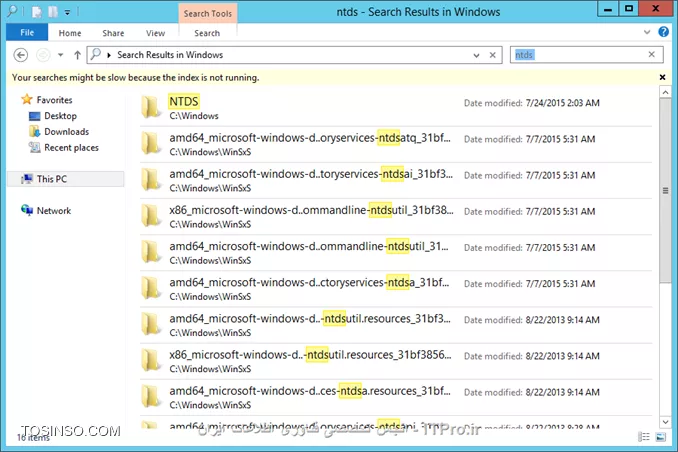Screen dimensions: 678x452
Task: Click folder icon of amd64 ommandline-ntdsutil result
Action: tap(150, 252)
